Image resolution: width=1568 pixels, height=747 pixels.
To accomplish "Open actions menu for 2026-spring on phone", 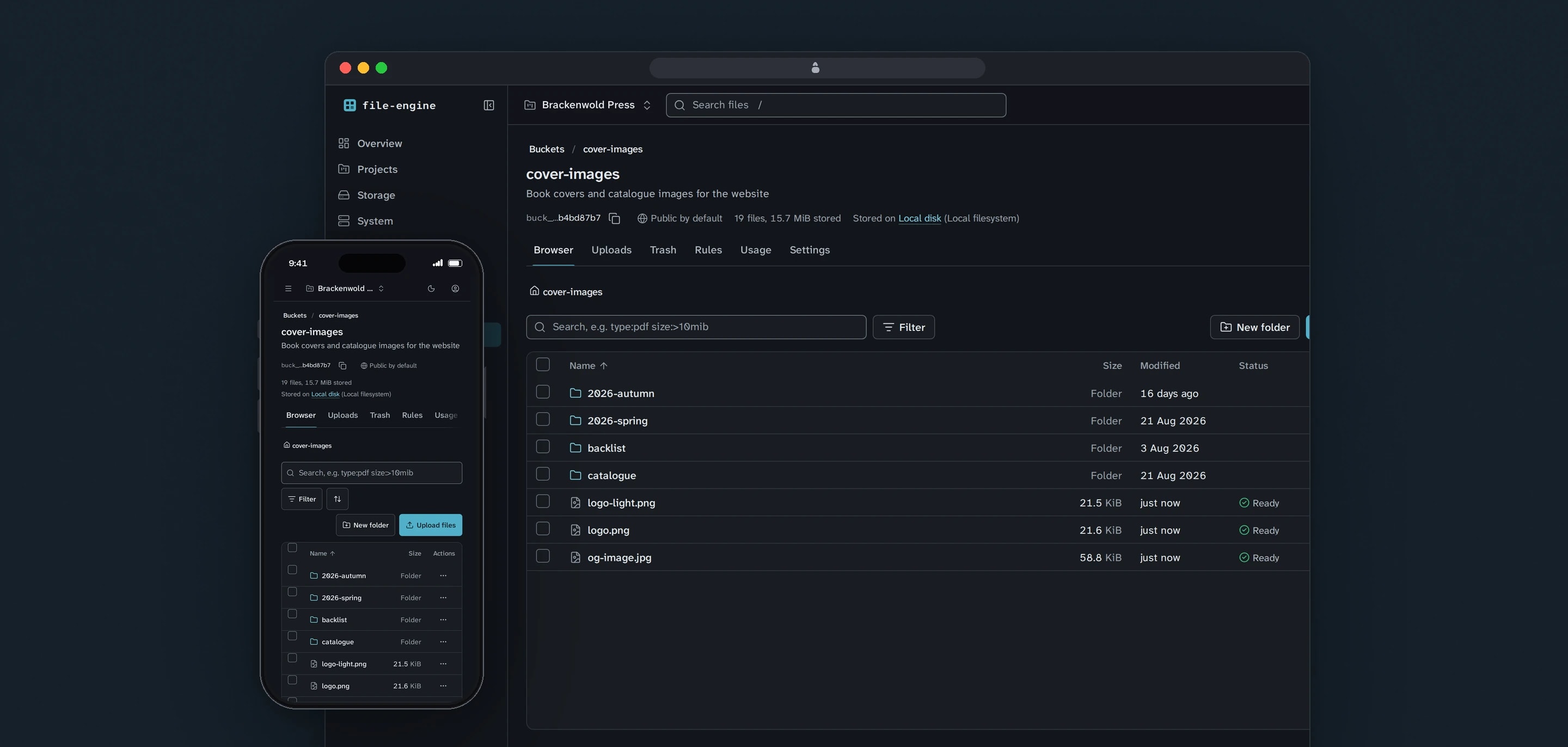I will point(443,597).
